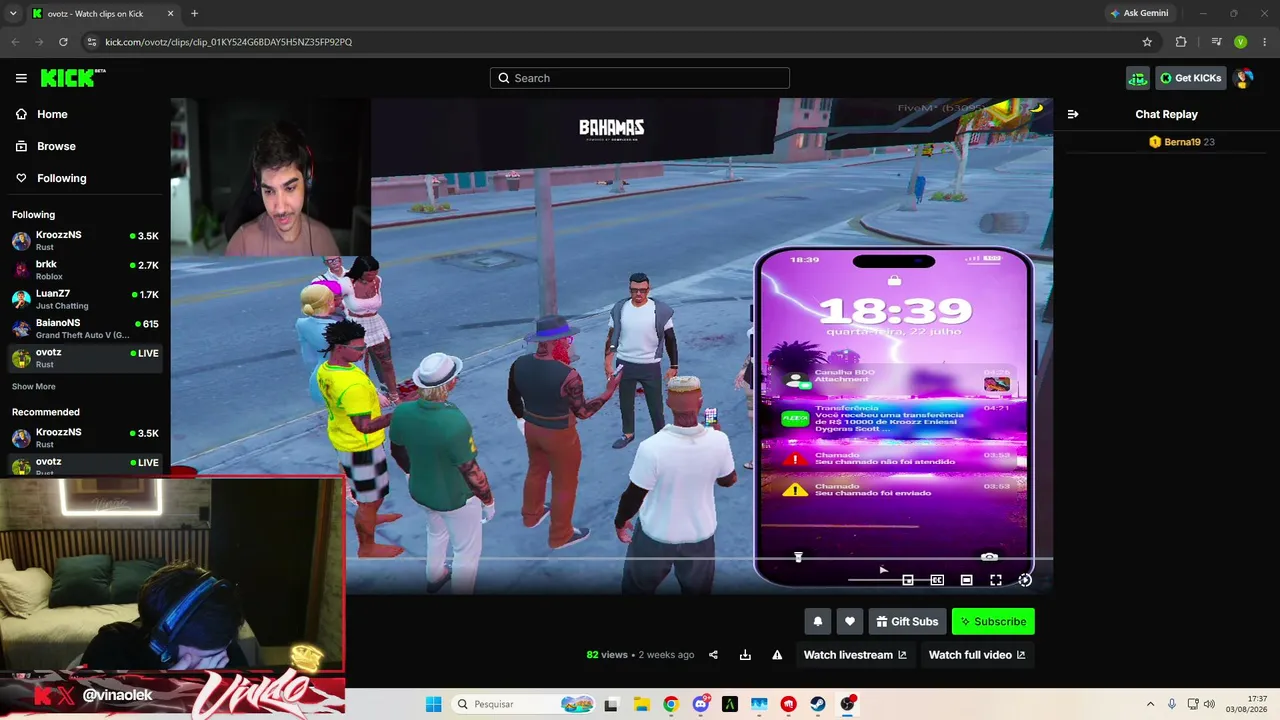The width and height of the screenshot is (1280, 720).
Task: Toggle theater mode on the clip player
Action: click(x=967, y=580)
